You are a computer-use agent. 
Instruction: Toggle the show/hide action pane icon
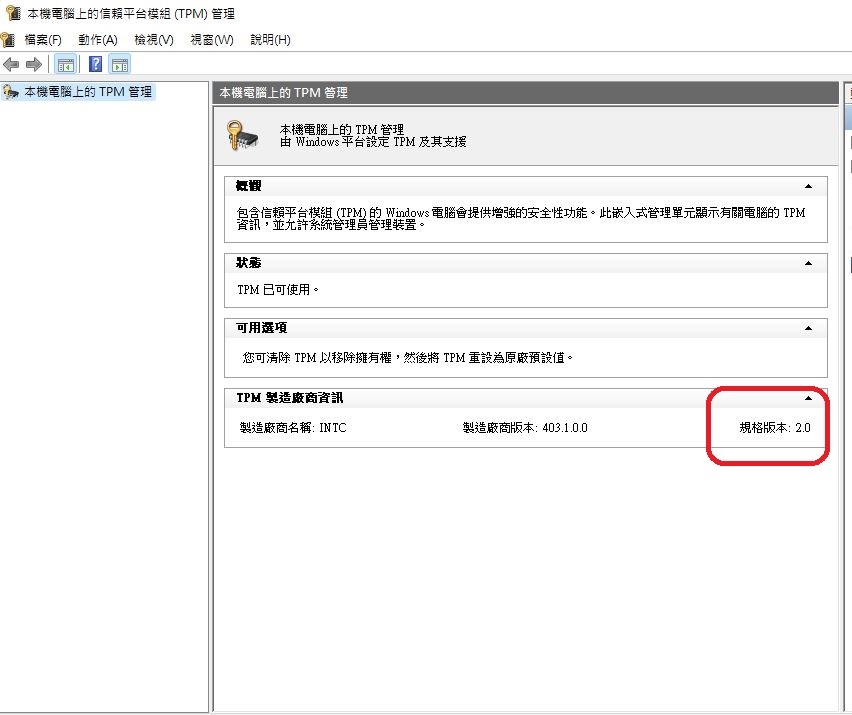click(120, 65)
